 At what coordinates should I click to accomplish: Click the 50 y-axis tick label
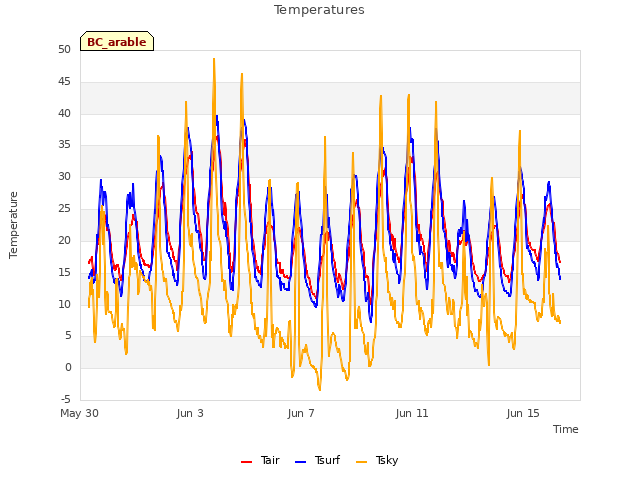64,49
